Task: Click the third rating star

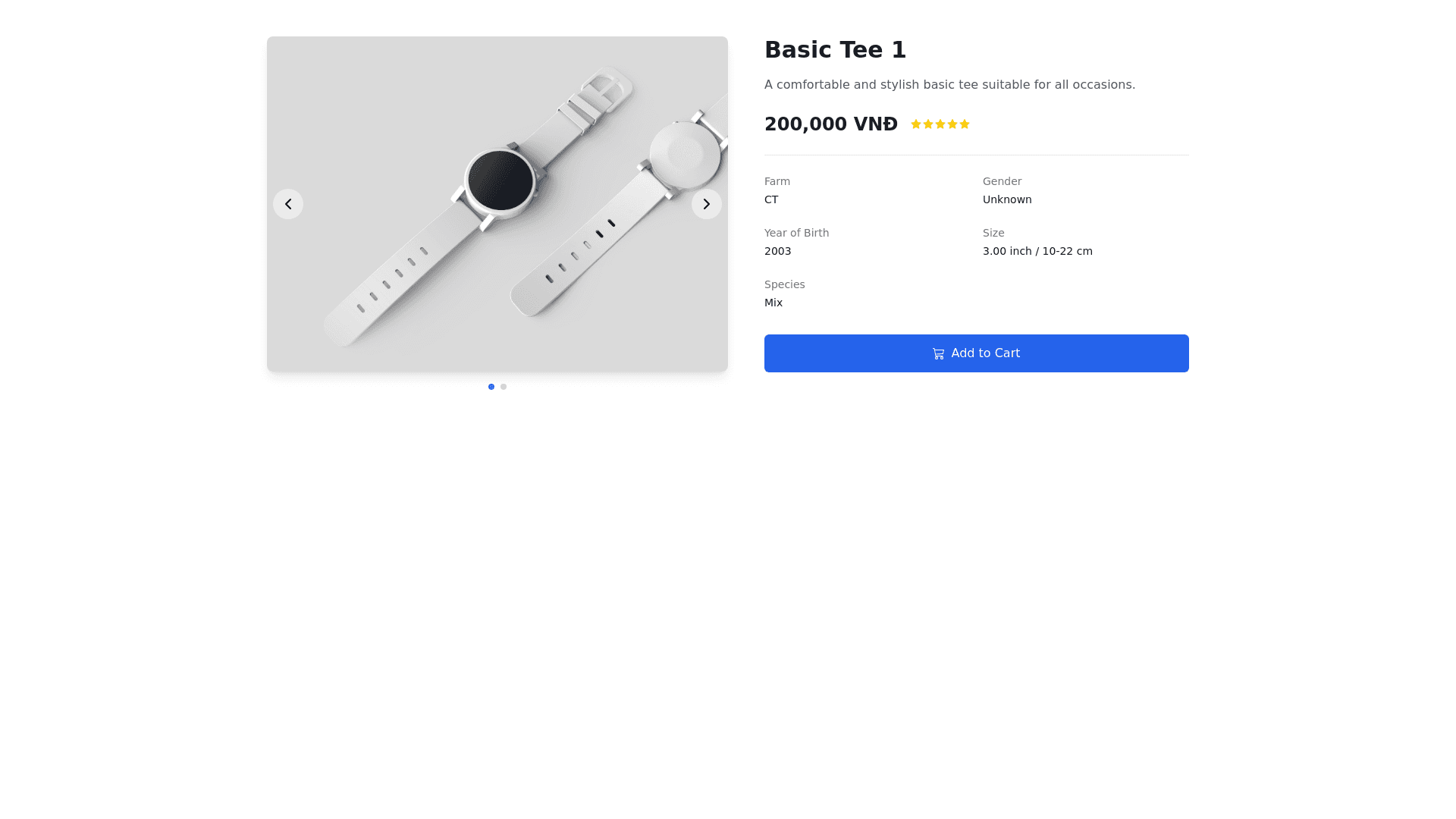Action: pos(940,124)
